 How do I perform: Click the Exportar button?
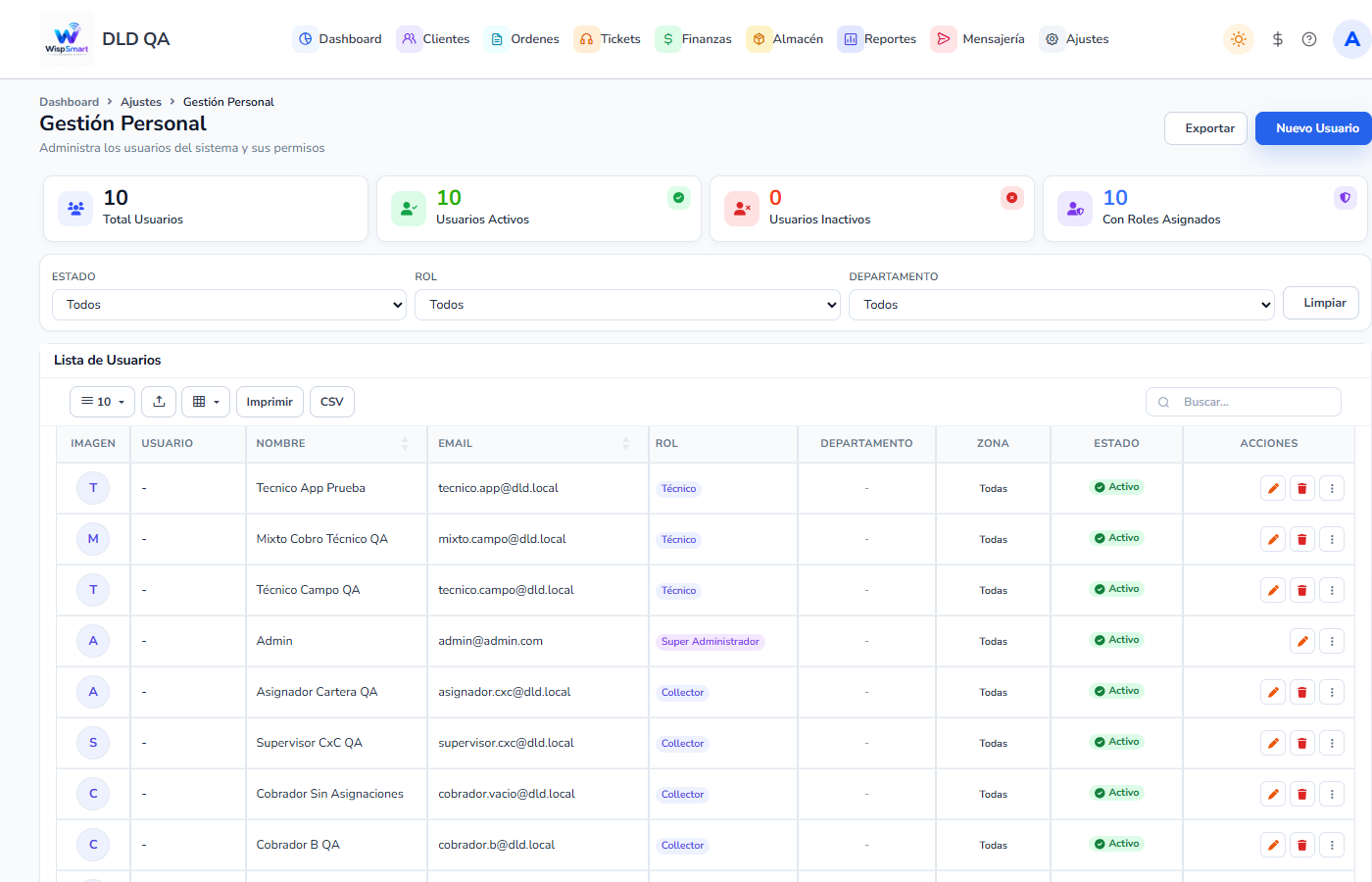tap(1206, 128)
